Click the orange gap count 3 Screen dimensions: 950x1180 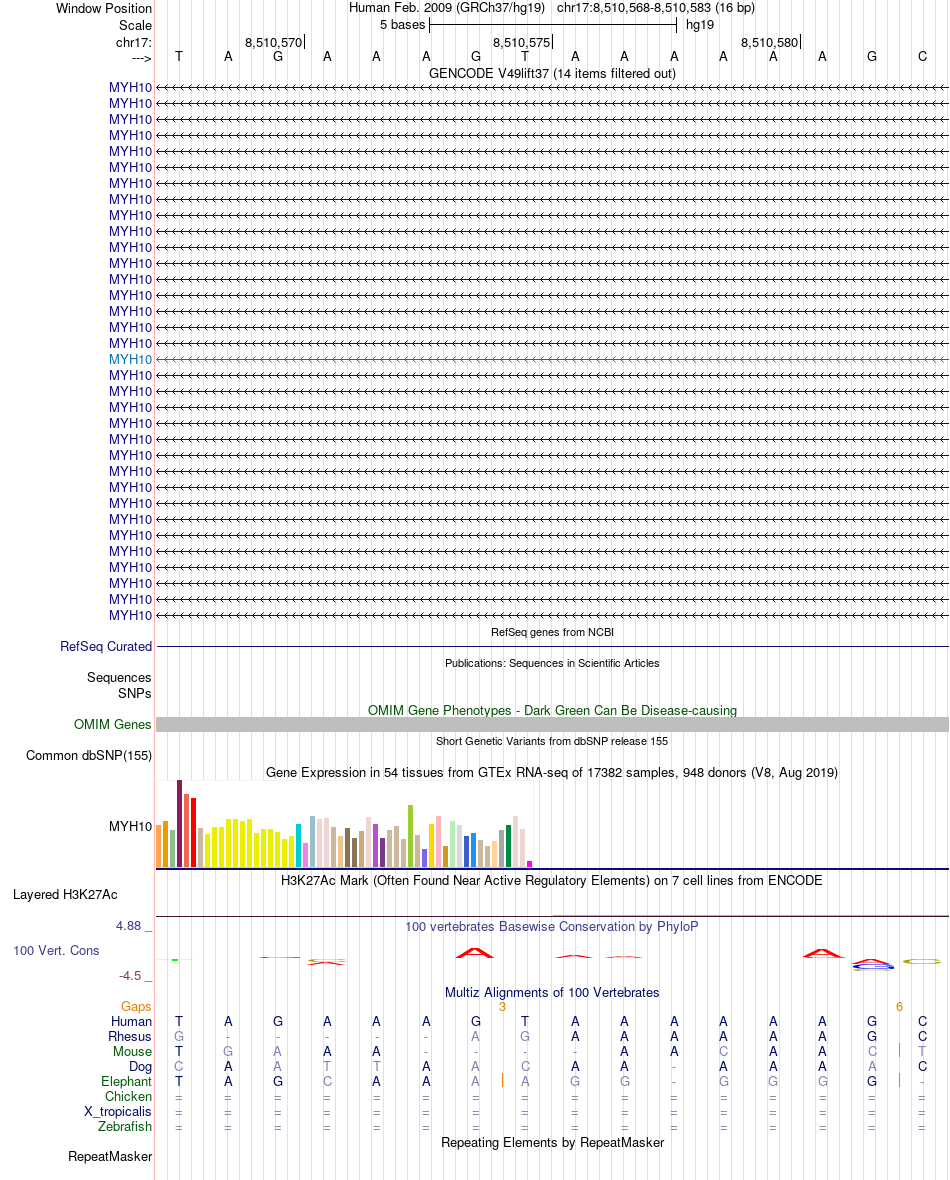point(502,1007)
